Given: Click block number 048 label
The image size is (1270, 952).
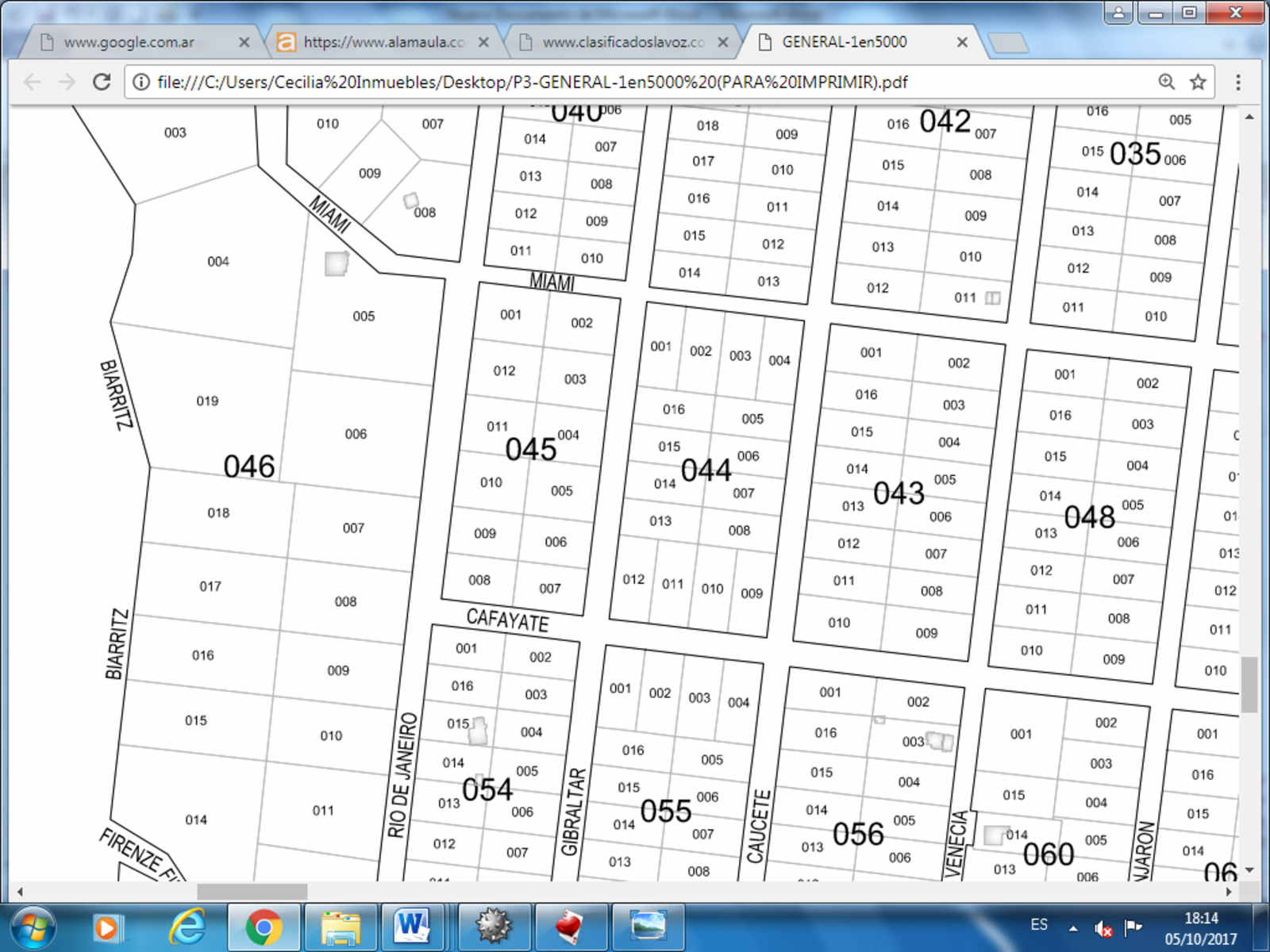Looking at the screenshot, I should (1090, 517).
